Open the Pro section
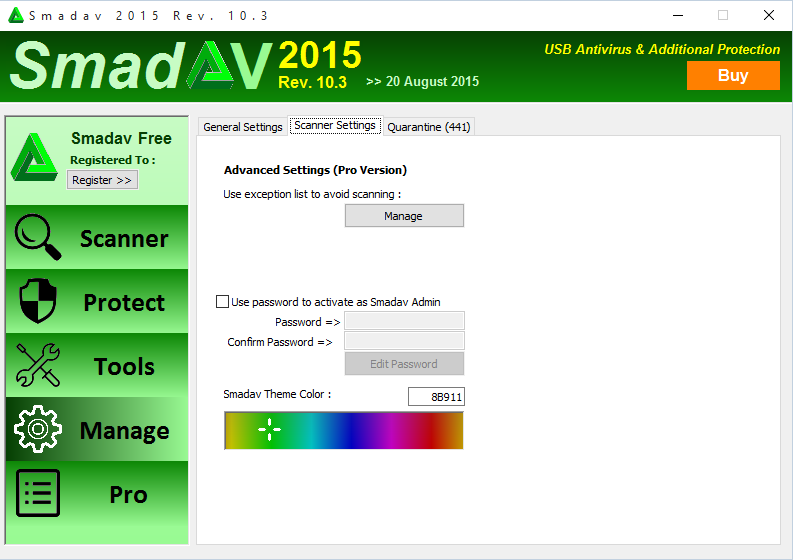 pyautogui.click(x=97, y=493)
